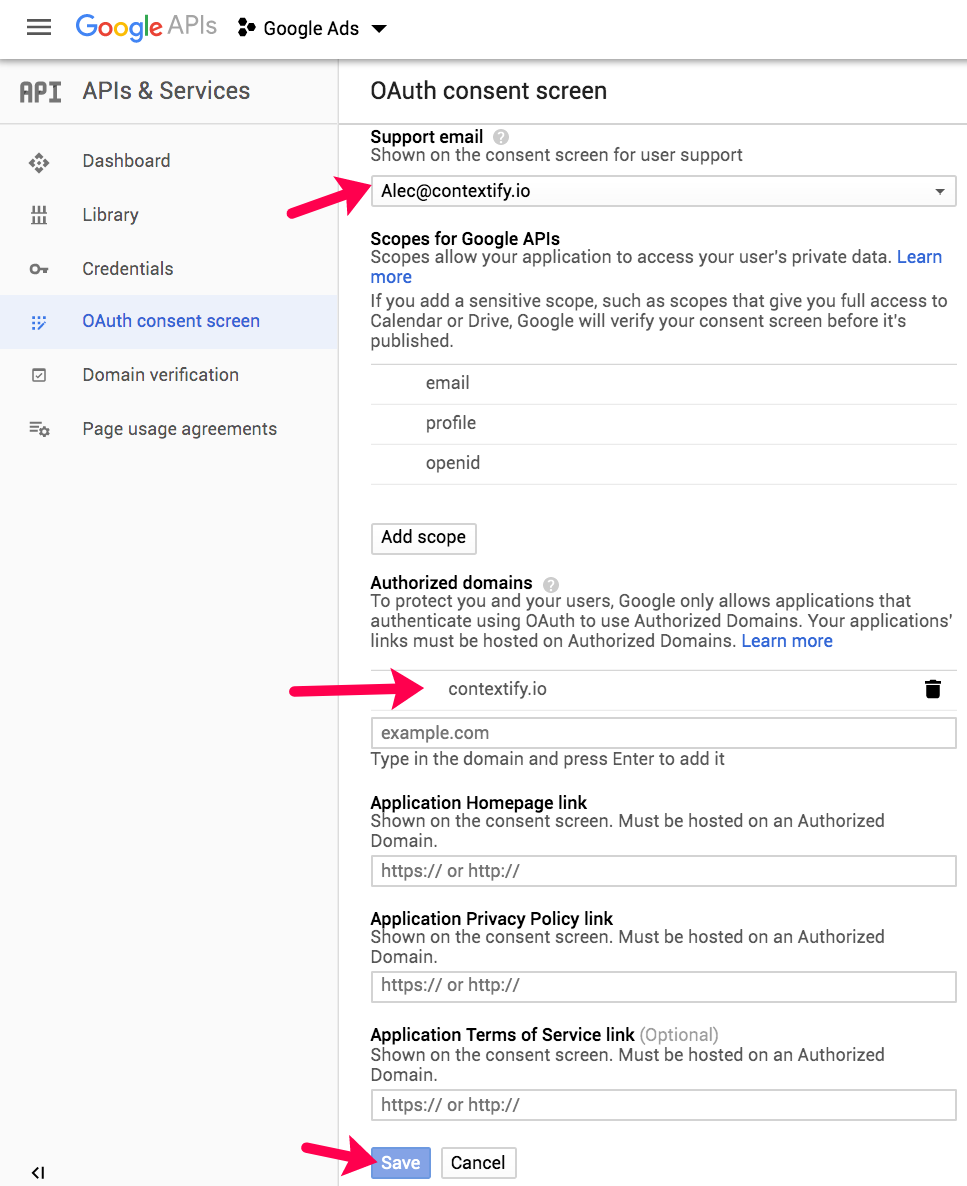Click the contextify.io domain entry

[497, 689]
